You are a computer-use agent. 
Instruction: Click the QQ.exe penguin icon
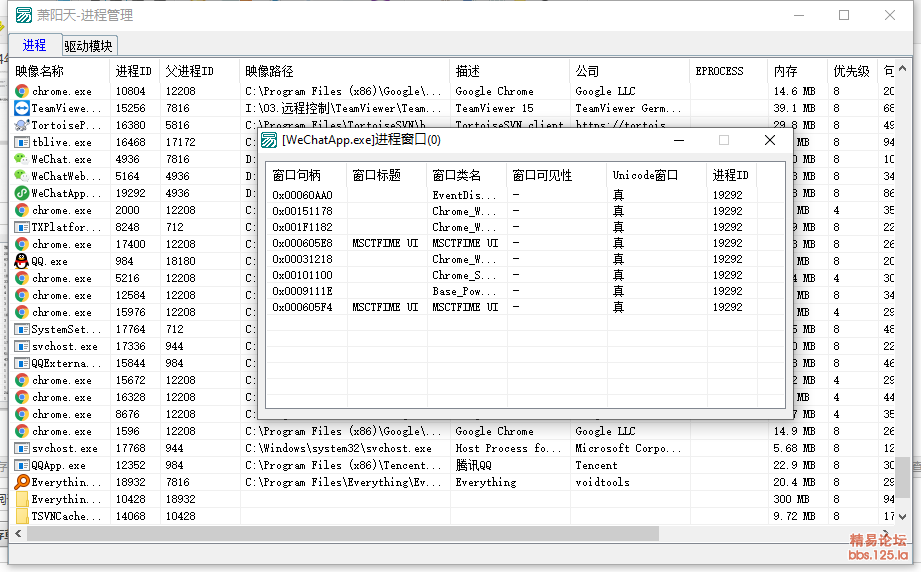22,261
